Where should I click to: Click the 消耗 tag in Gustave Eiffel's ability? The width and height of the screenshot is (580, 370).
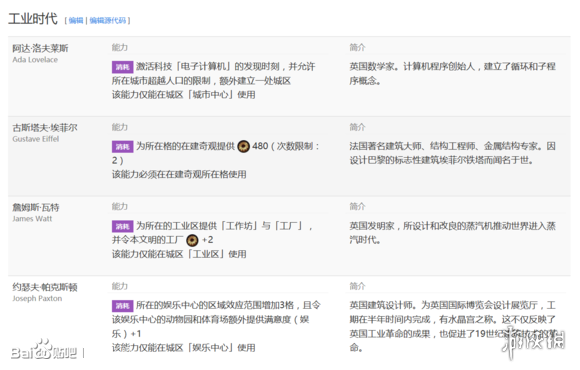(122, 147)
